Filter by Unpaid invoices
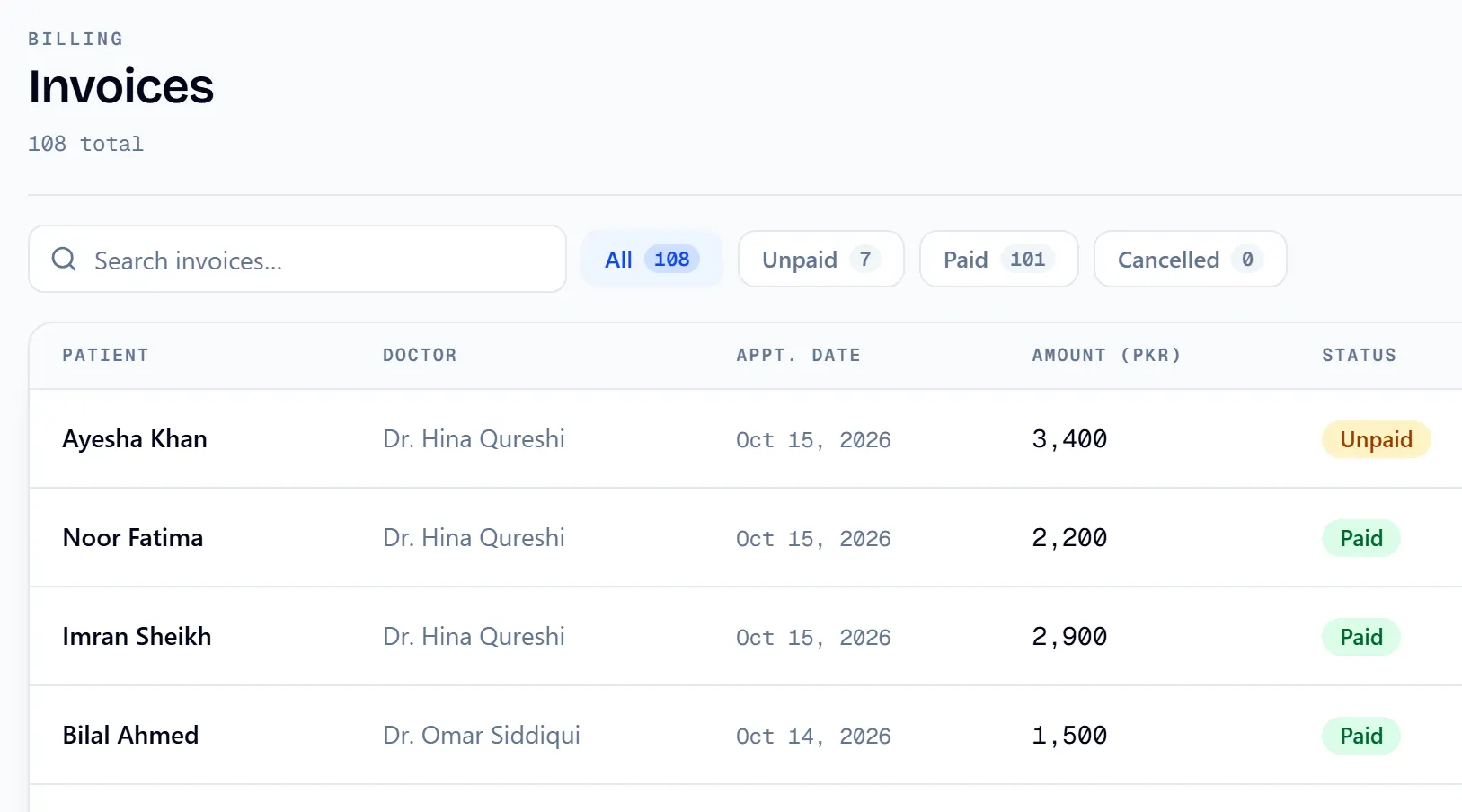 pos(821,259)
